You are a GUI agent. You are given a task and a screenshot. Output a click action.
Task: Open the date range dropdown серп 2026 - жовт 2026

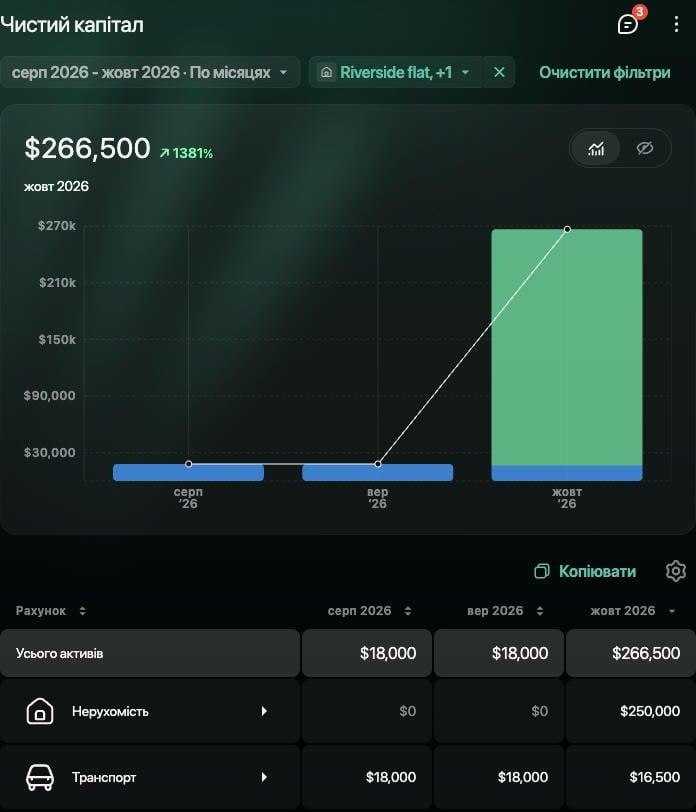coord(150,72)
